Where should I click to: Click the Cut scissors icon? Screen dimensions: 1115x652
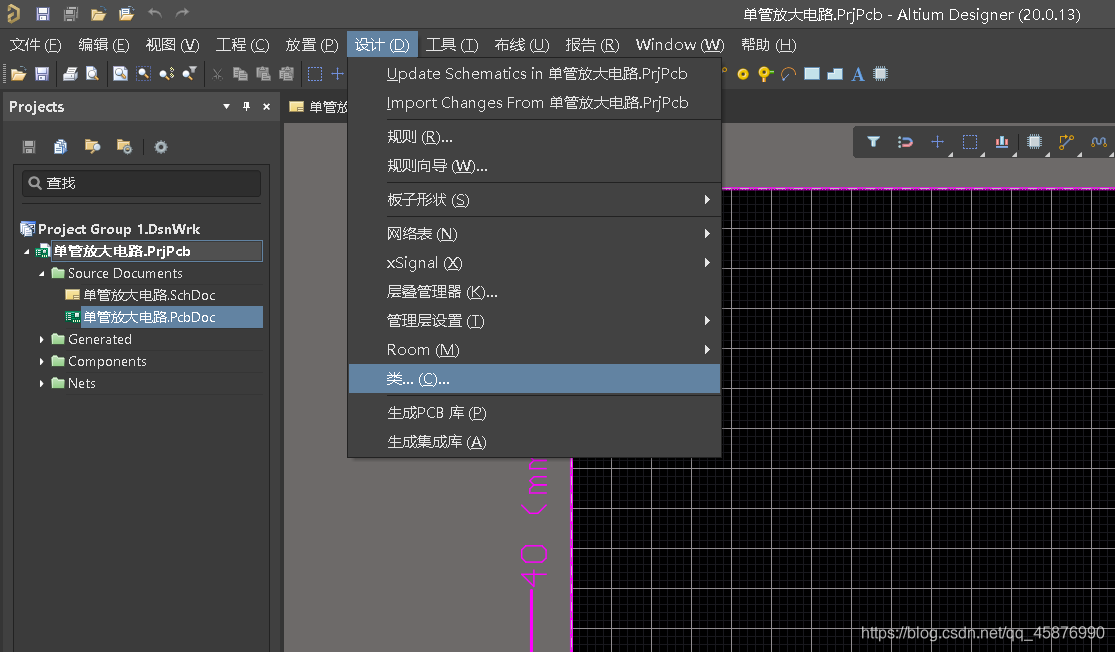point(218,74)
